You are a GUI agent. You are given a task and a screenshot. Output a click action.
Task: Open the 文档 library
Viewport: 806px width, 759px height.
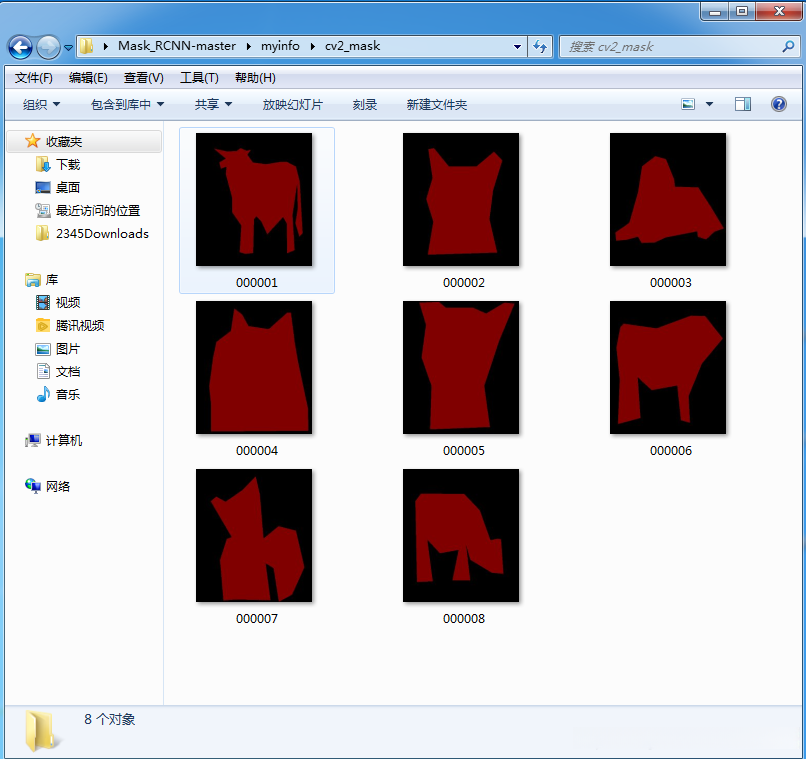click(68, 372)
